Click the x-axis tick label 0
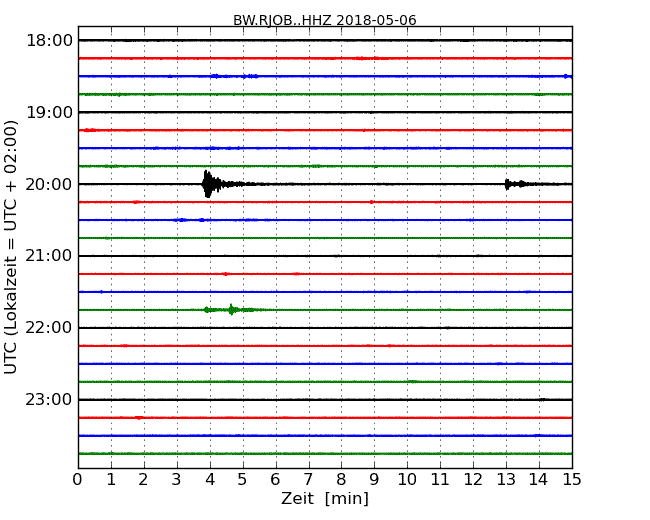The height and width of the screenshot is (520, 650). click(78, 480)
